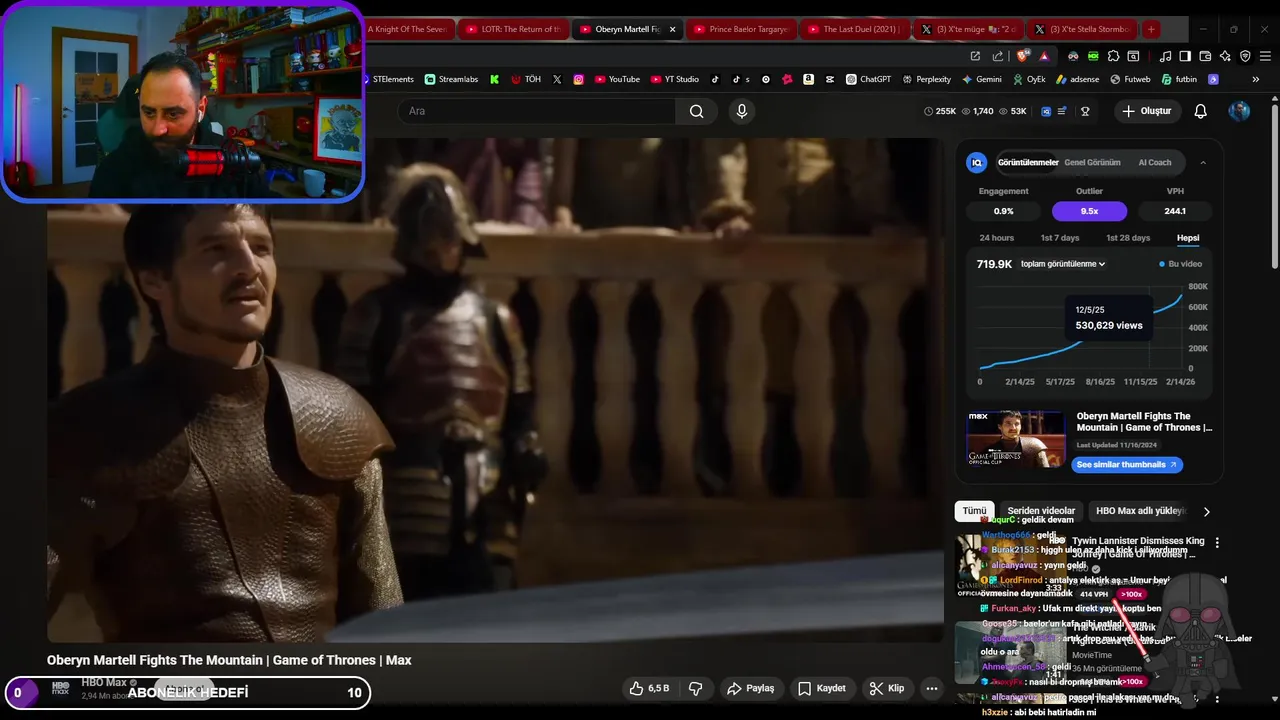
Task: Open the Perplexity bookmark
Action: coord(927,79)
